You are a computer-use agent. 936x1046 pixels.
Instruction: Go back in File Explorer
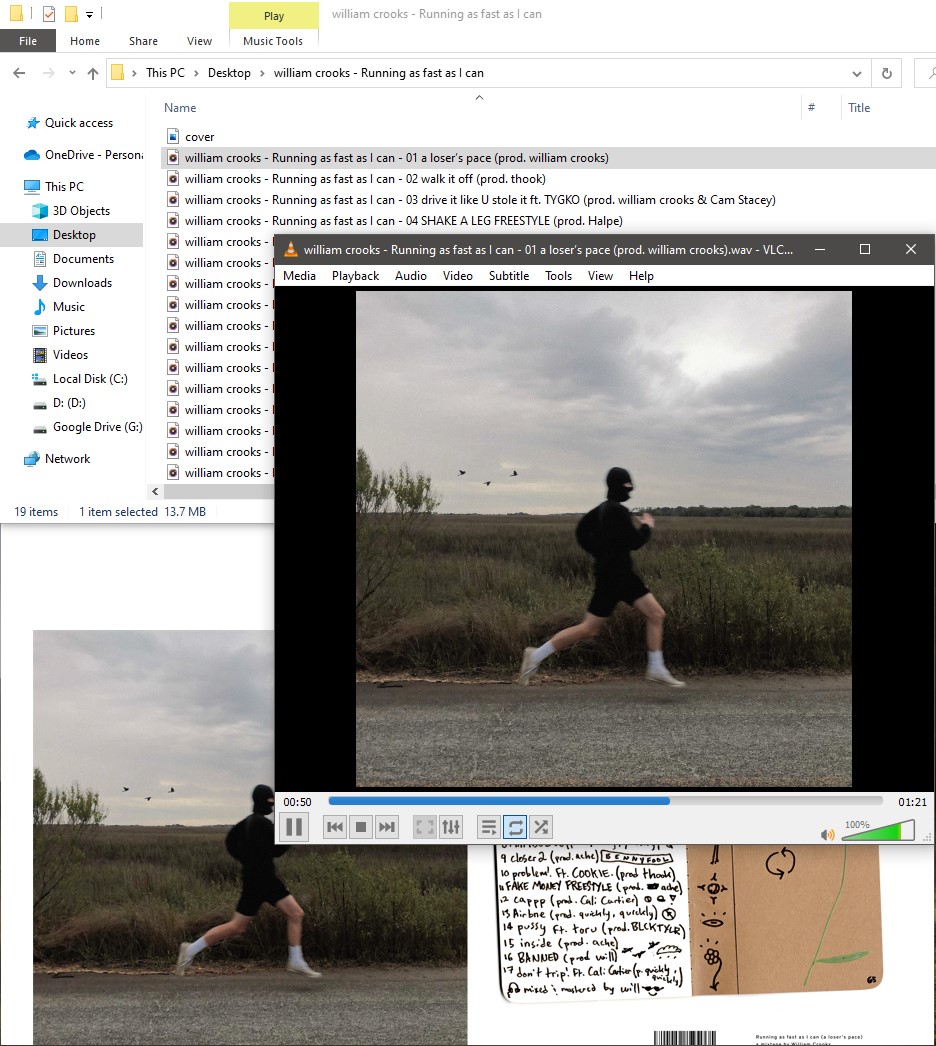pos(19,73)
